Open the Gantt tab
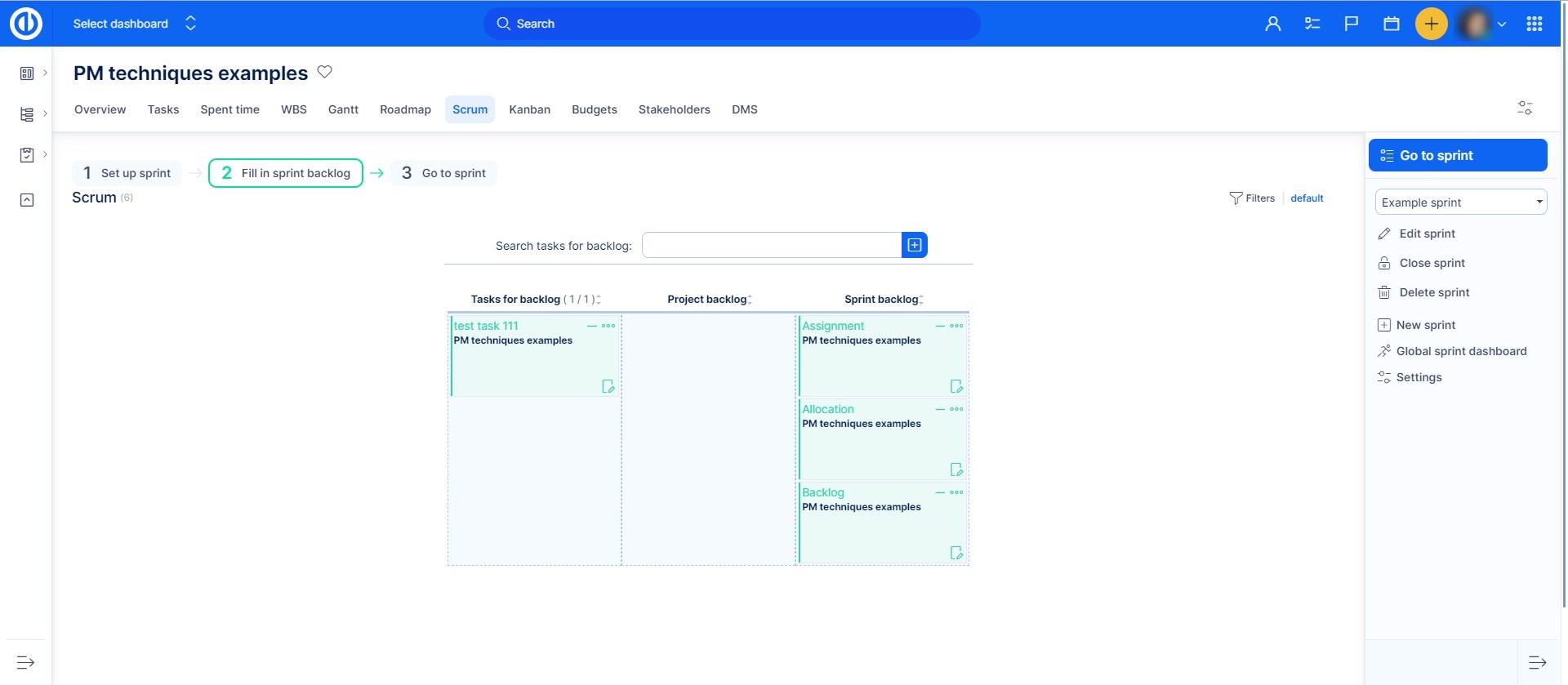 tap(343, 109)
